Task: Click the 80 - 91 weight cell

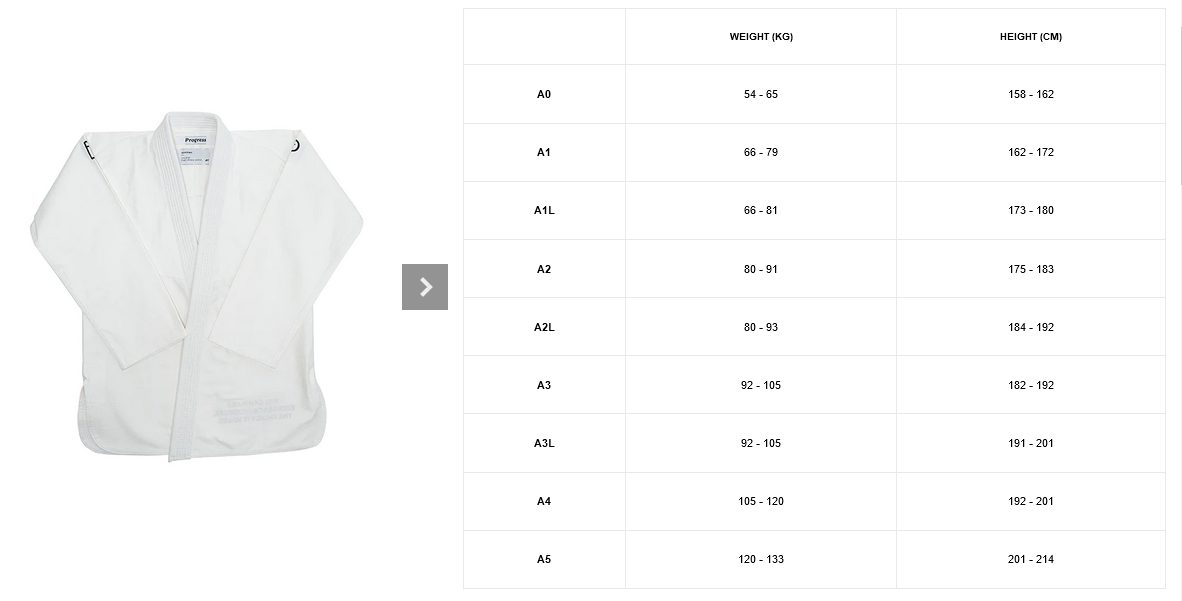Action: pyautogui.click(x=761, y=269)
